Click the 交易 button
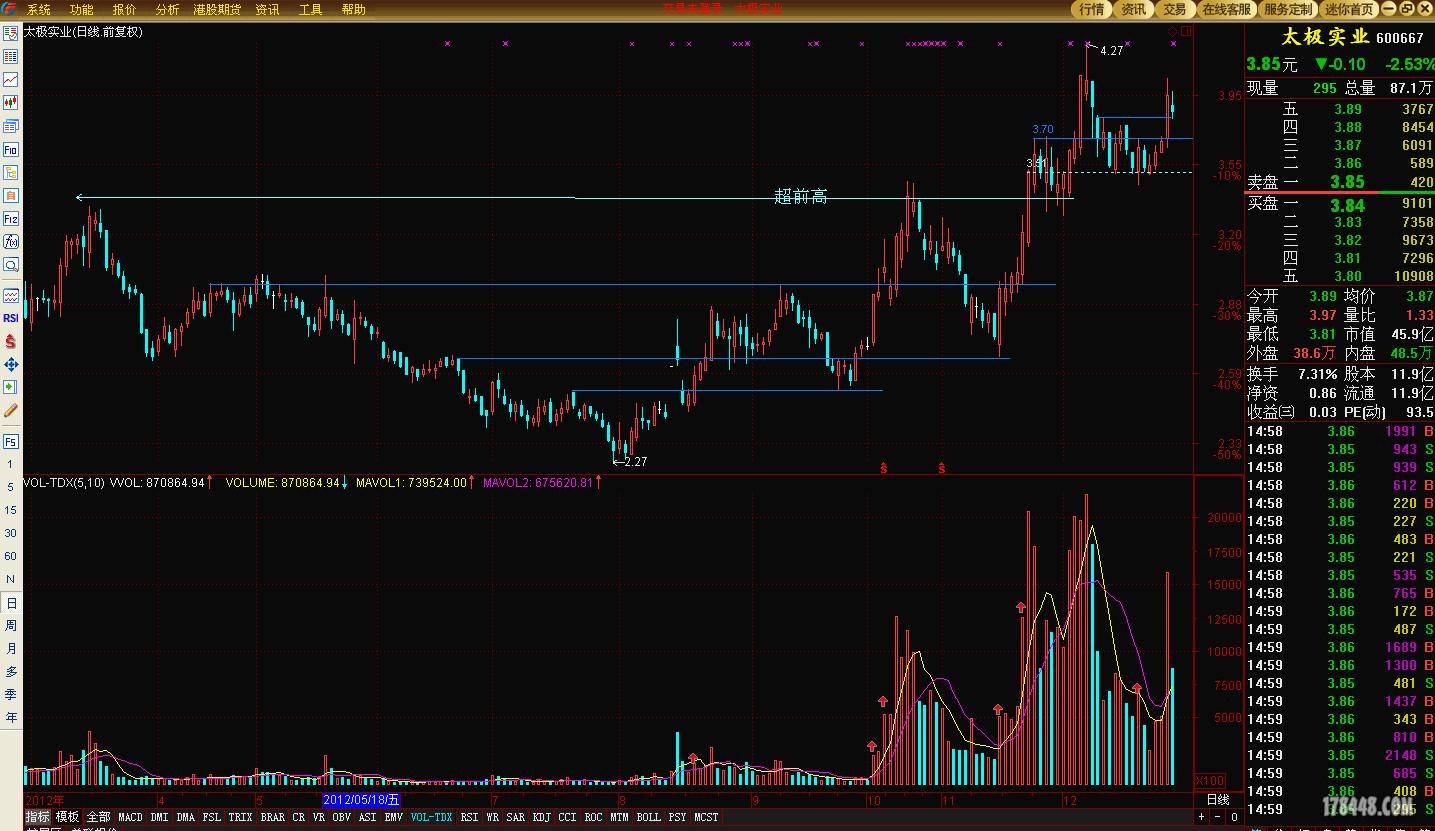 point(1175,9)
